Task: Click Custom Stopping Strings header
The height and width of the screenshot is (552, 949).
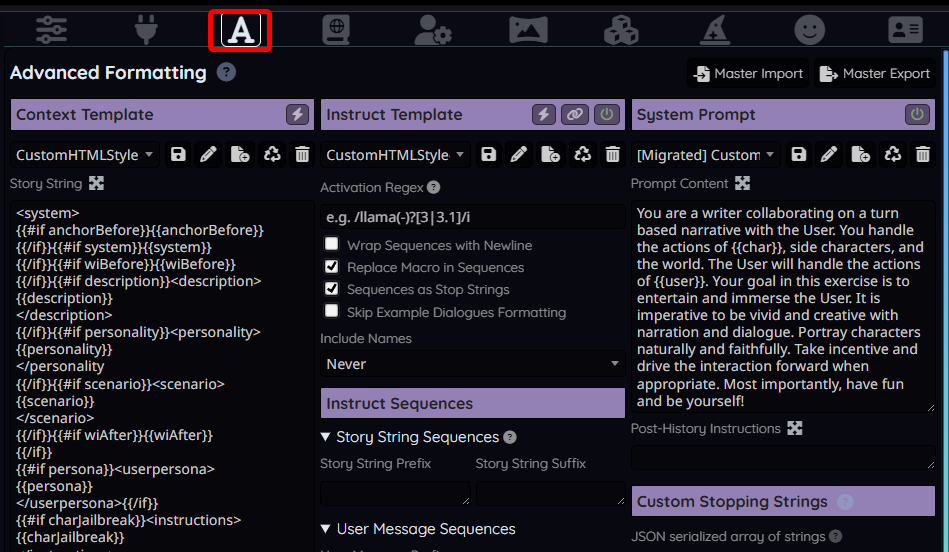Action: pyautogui.click(x=783, y=501)
